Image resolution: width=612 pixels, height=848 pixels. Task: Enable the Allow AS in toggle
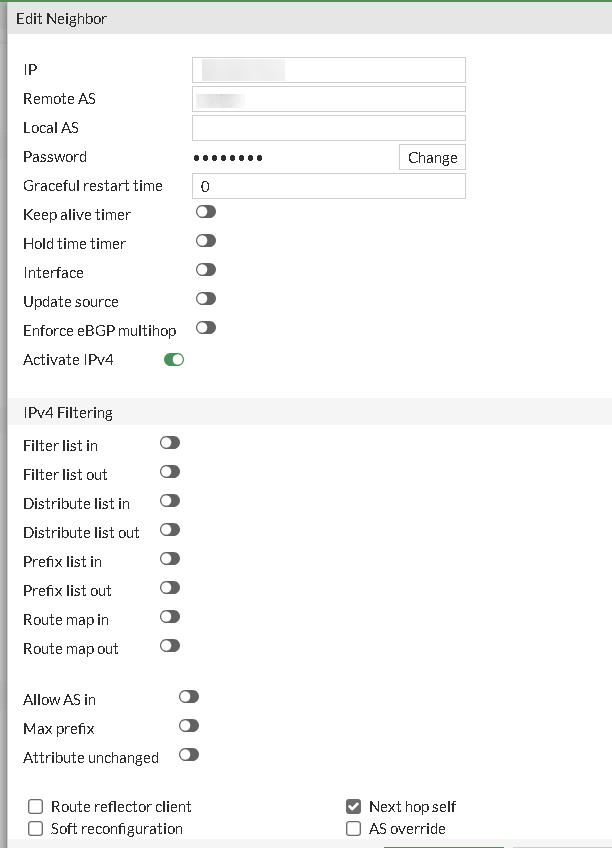point(188,695)
